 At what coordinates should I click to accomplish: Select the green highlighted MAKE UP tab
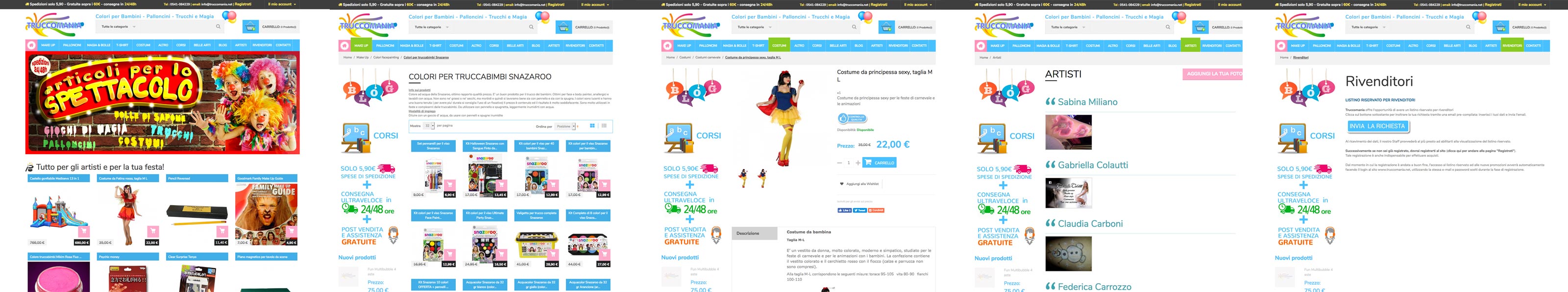[362, 45]
